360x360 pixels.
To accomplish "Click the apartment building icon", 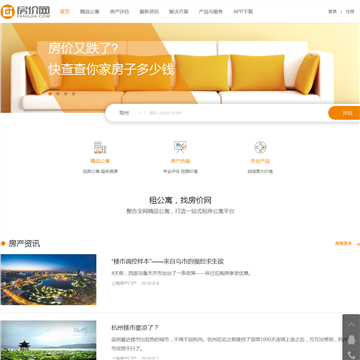I will [x=100, y=147].
